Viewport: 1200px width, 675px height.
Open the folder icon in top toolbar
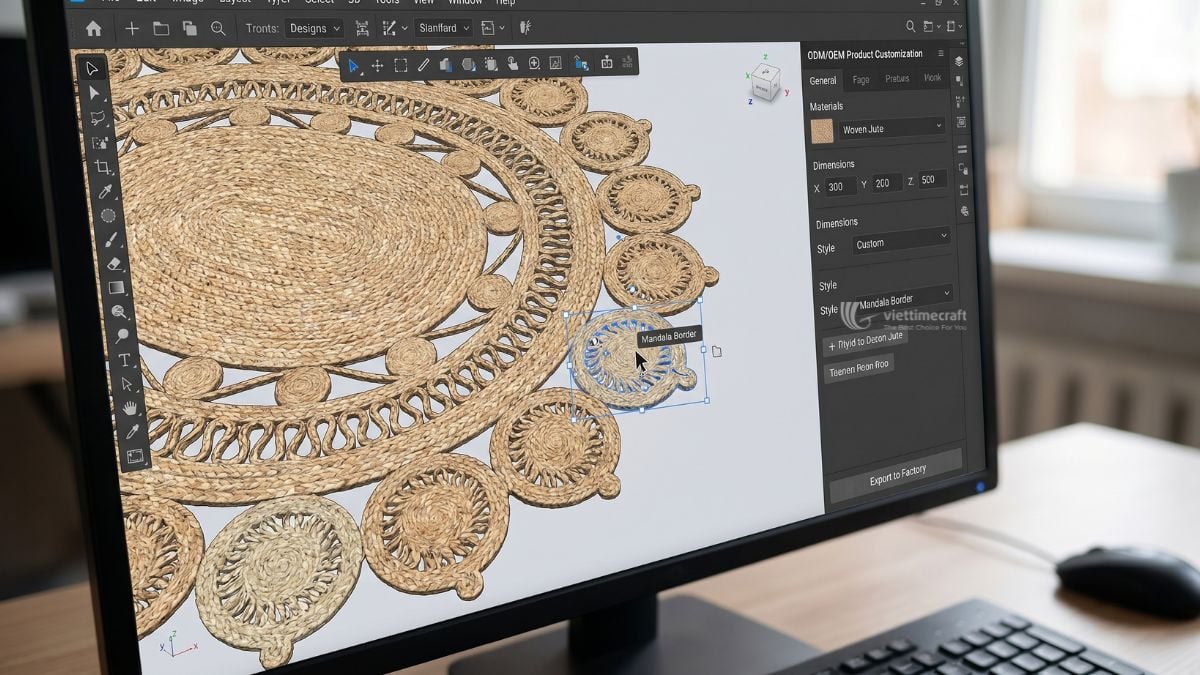coord(160,28)
